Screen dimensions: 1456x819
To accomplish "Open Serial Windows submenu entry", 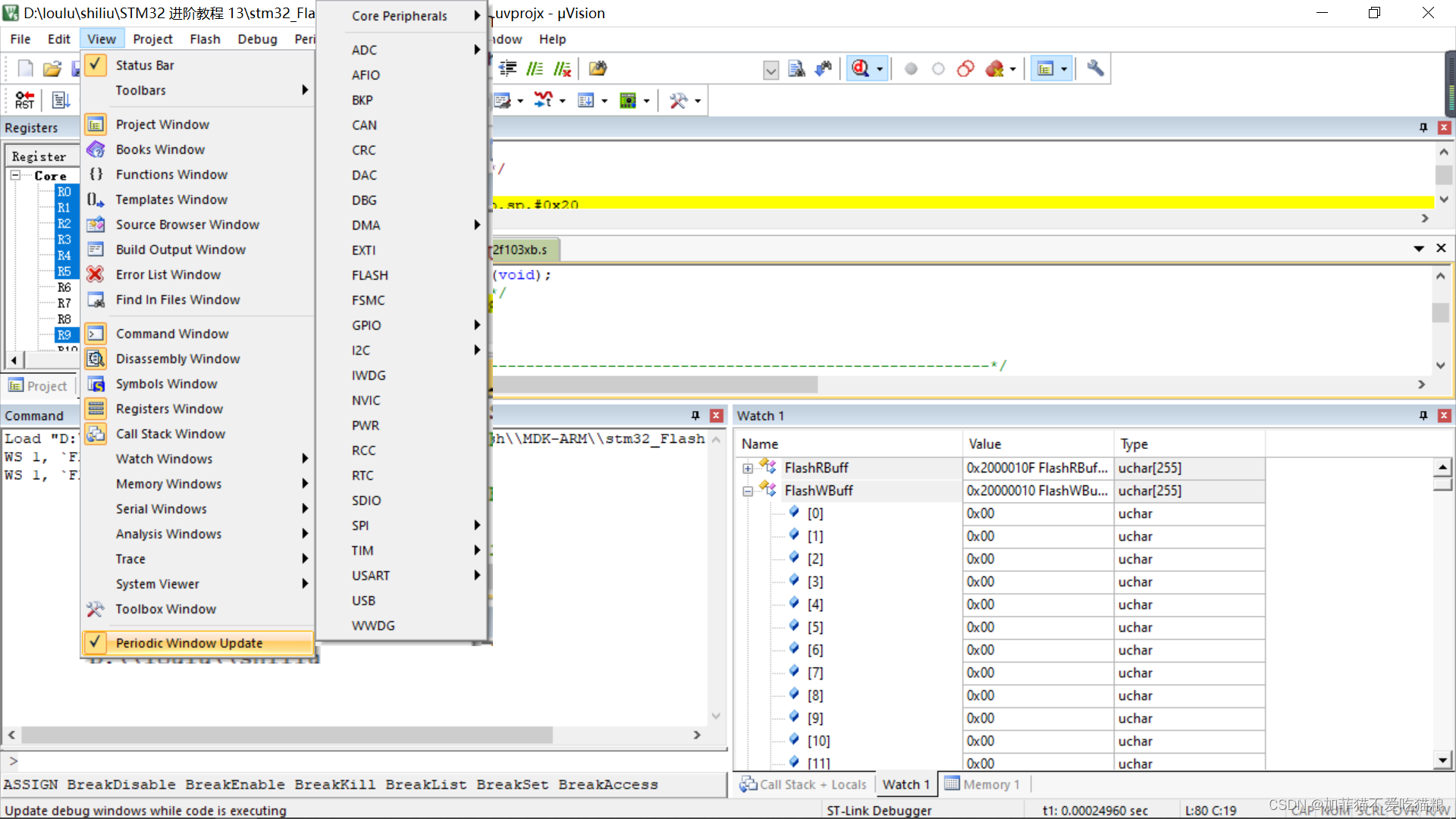I will [x=197, y=509].
